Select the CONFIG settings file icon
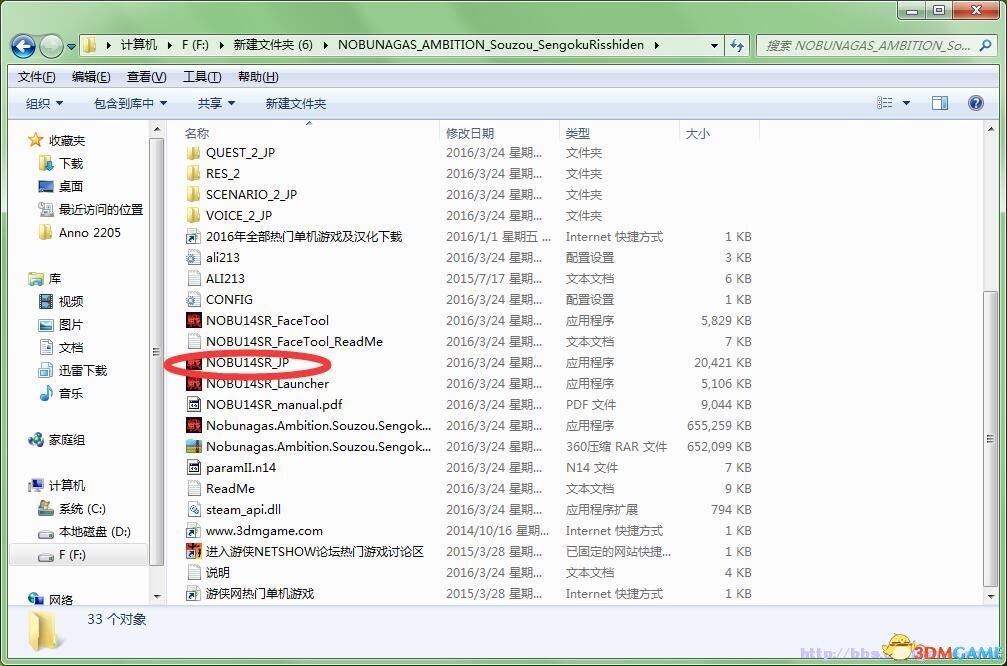1007x666 pixels. click(193, 299)
